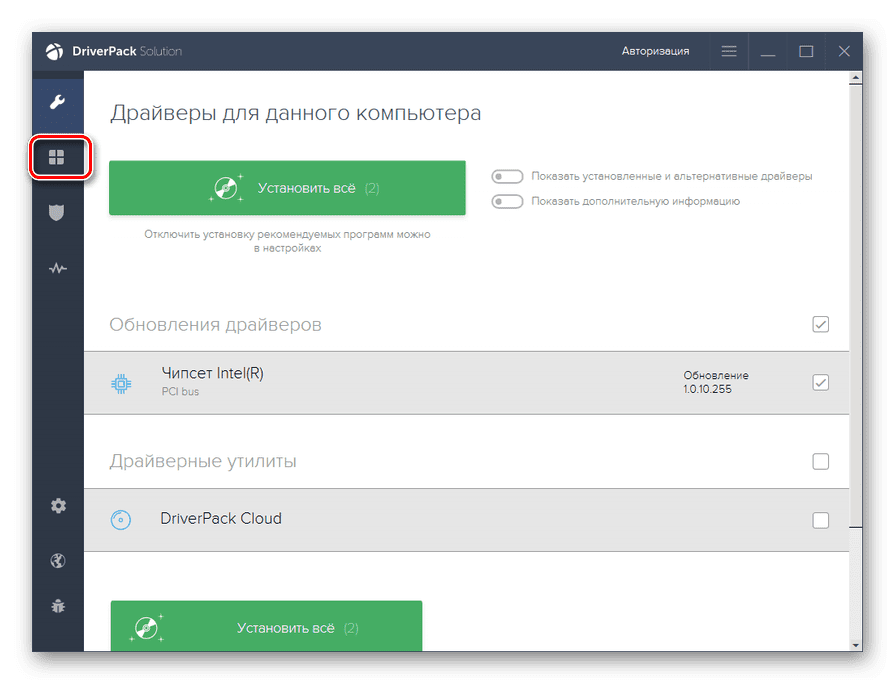Click the Intel chipset chip icon
The width and height of the screenshot is (895, 684).
(x=121, y=384)
